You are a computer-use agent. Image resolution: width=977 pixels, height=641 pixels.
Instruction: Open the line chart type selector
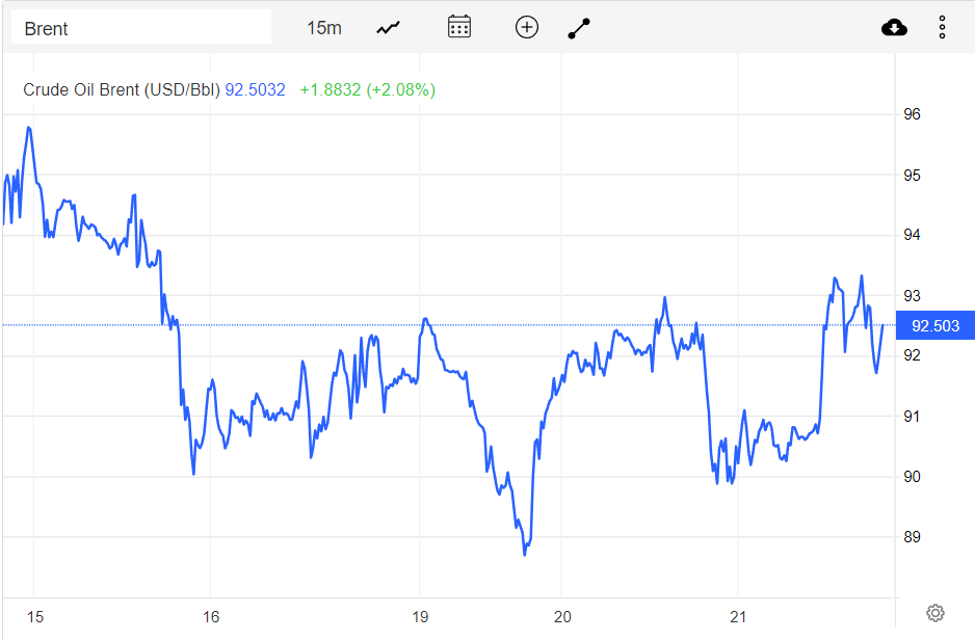coord(388,28)
